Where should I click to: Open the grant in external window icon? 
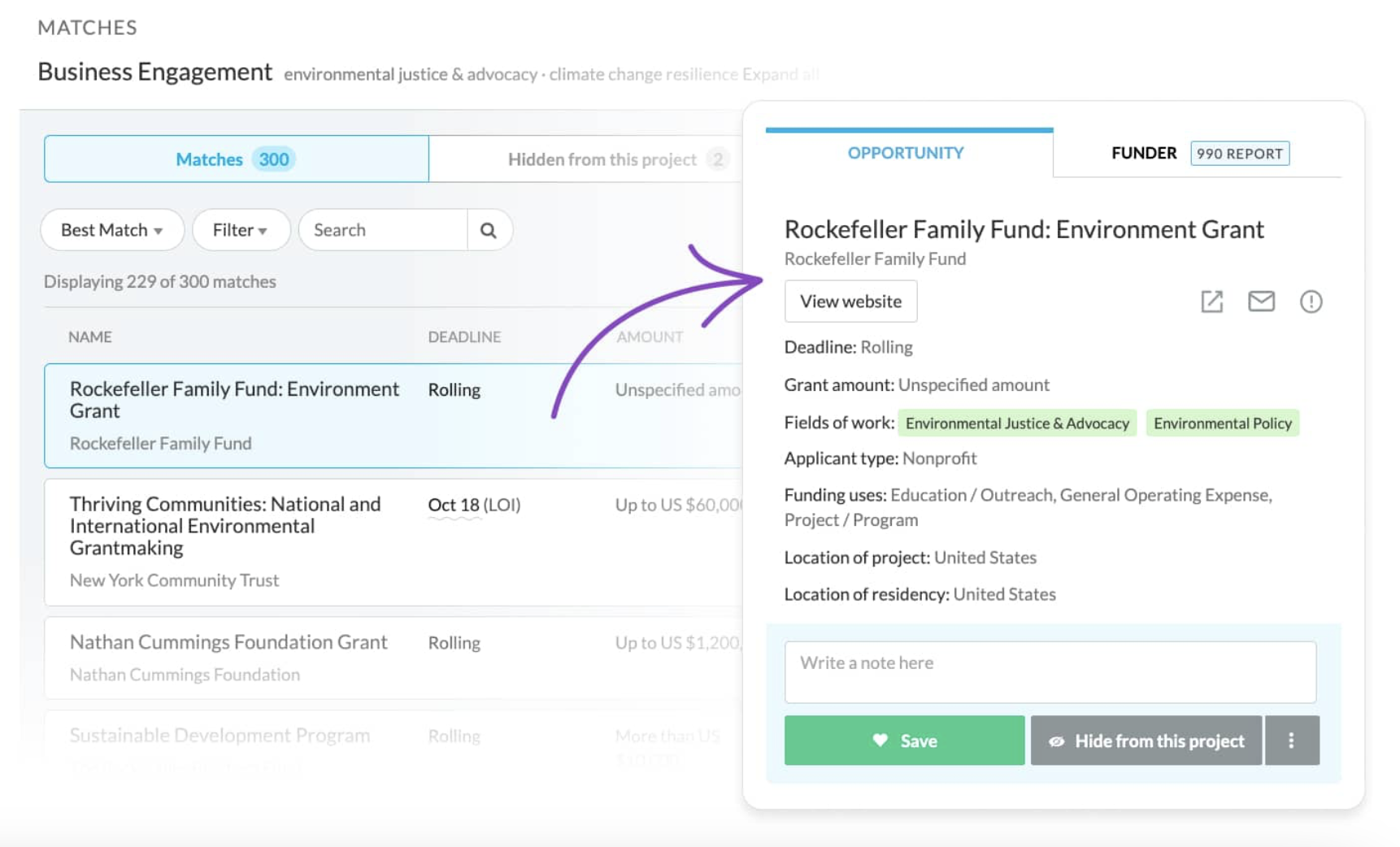click(x=1211, y=302)
